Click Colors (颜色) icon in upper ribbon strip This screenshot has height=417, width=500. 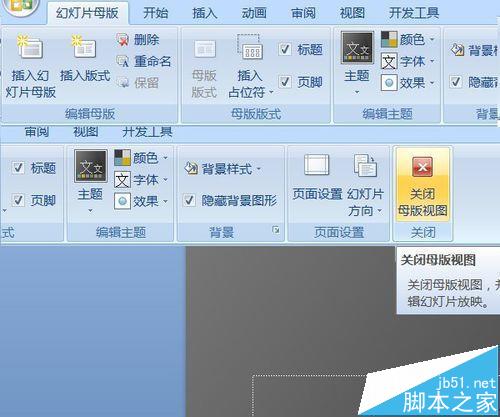point(389,40)
